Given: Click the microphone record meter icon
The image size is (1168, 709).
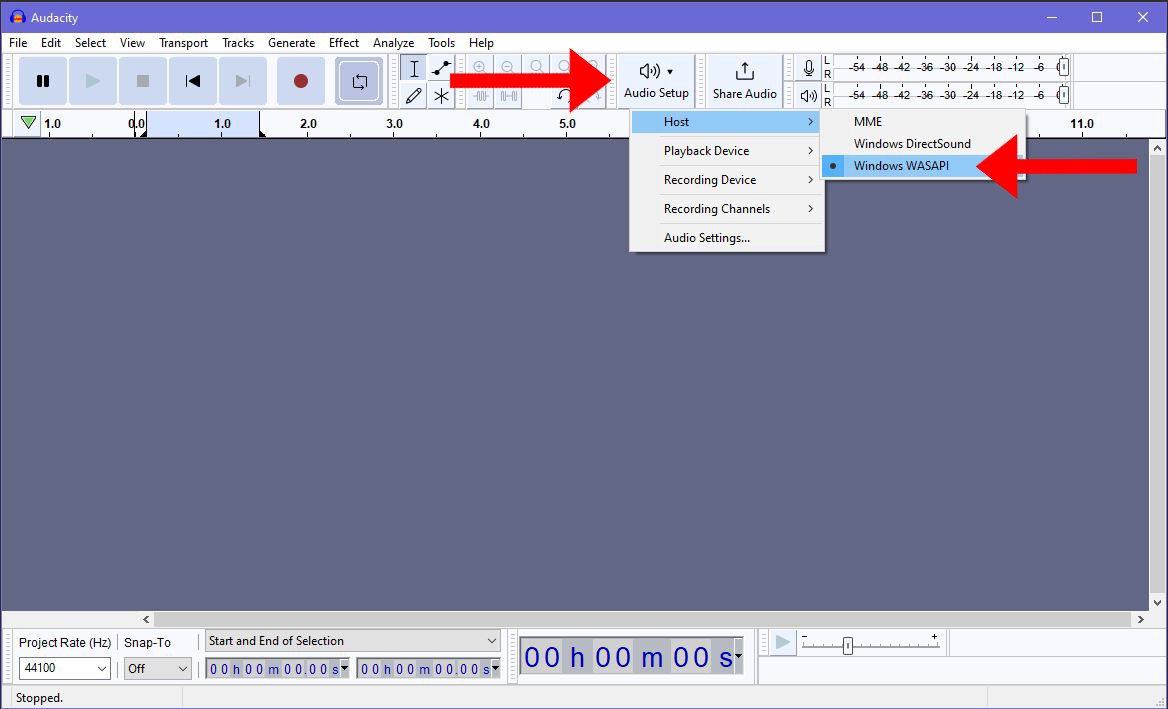Looking at the screenshot, I should click(808, 68).
